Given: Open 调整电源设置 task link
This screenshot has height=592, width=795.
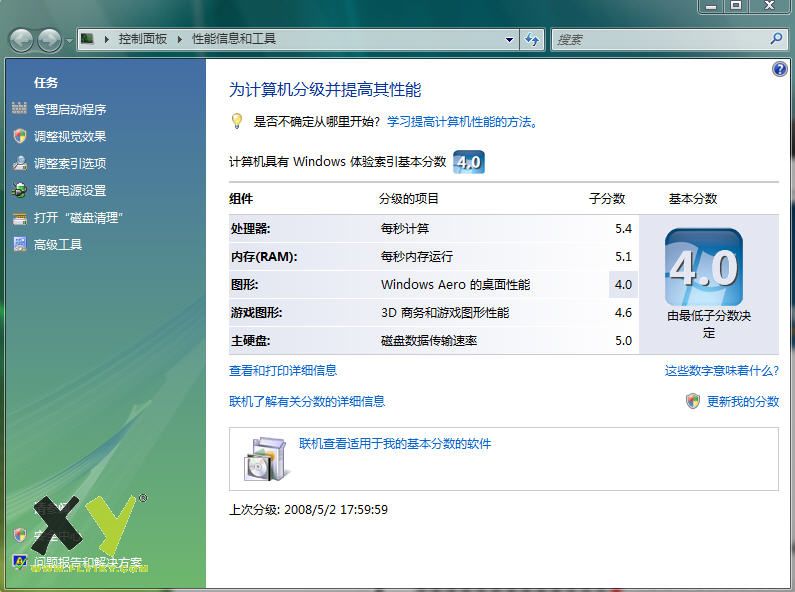Looking at the screenshot, I should 70,191.
